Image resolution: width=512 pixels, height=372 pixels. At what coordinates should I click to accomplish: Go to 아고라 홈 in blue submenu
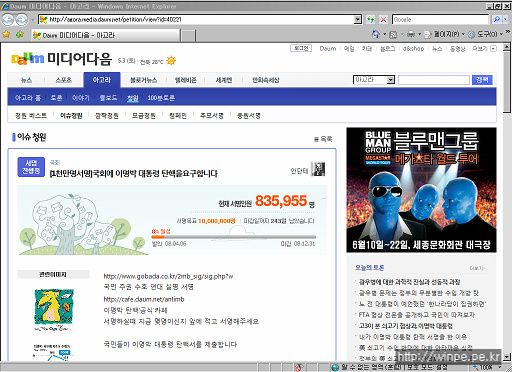[28, 98]
